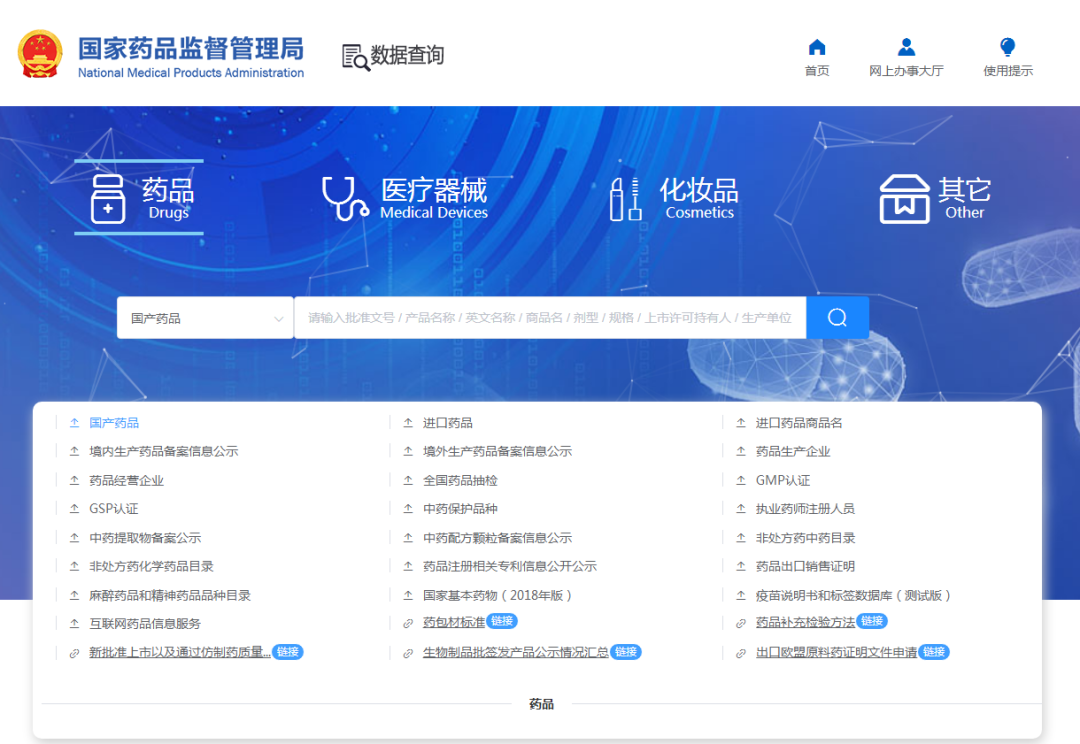Open 生物制品批签发产品公示情况汇总 link
The height and width of the screenshot is (744, 1080).
coord(516,652)
